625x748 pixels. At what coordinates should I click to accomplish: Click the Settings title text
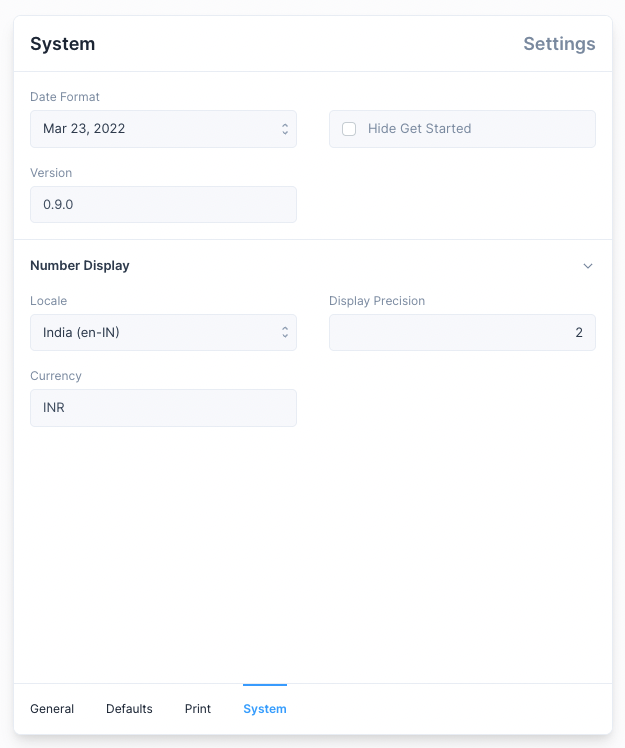(559, 44)
